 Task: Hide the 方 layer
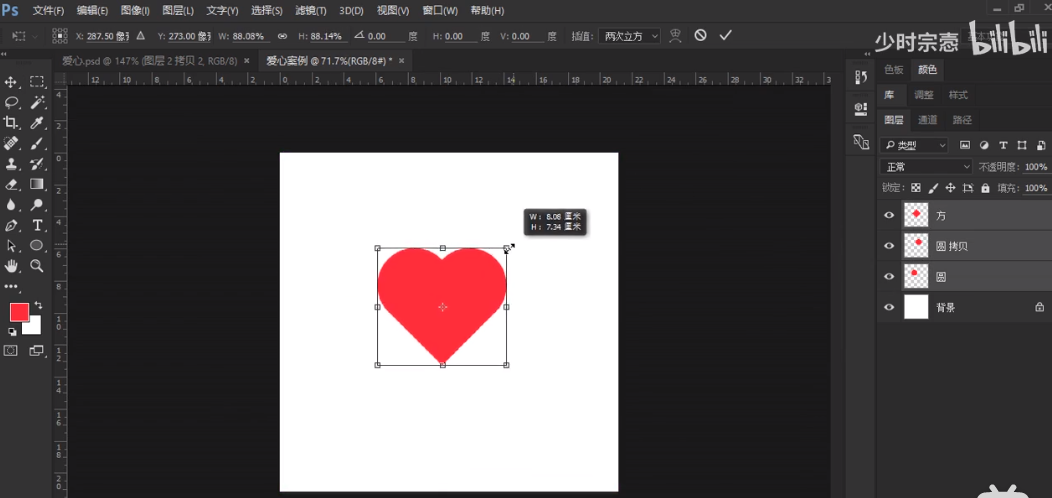click(x=889, y=215)
